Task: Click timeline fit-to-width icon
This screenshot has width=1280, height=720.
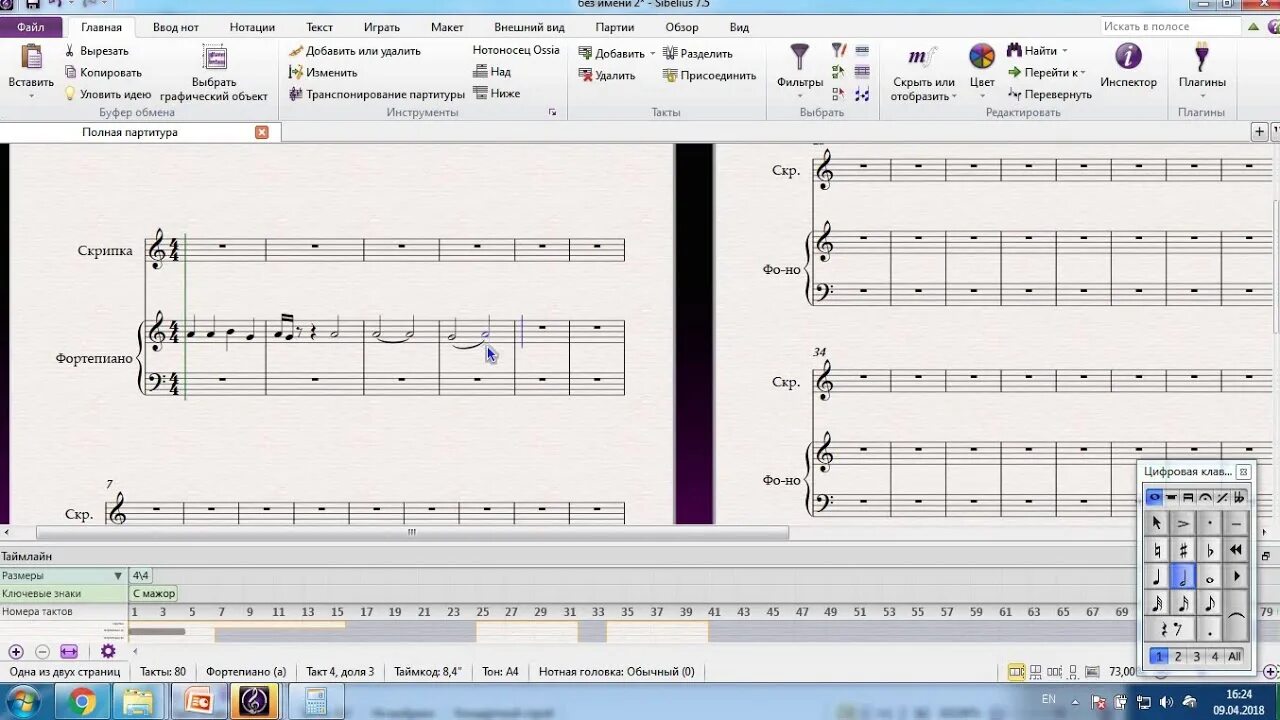Action: pos(69,652)
